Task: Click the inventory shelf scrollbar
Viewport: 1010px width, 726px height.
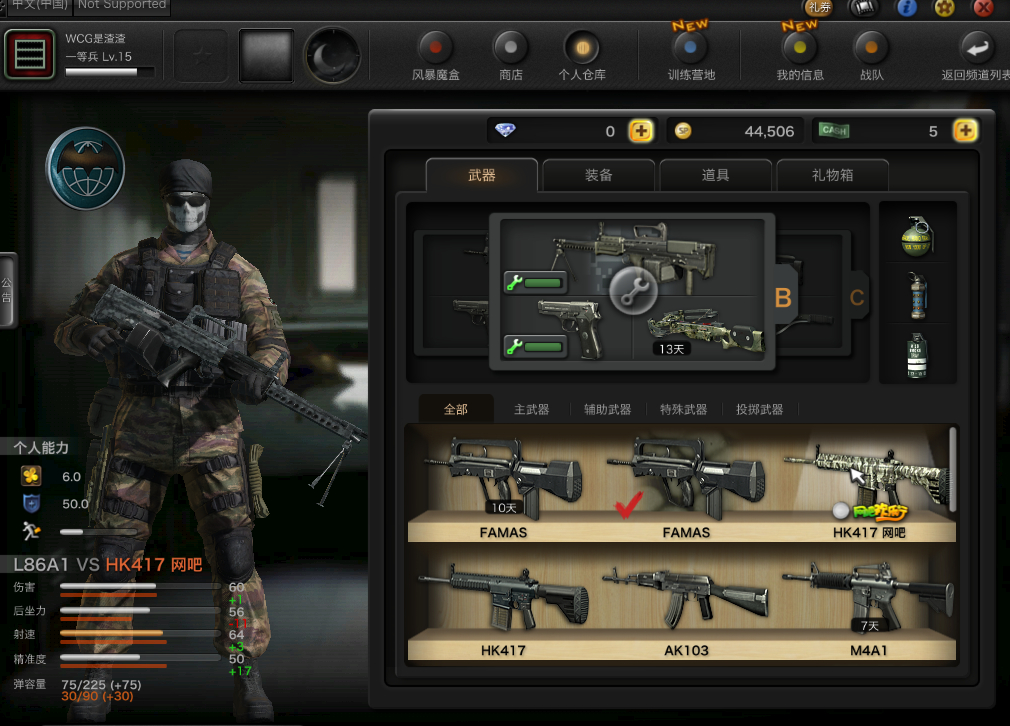Action: click(953, 470)
